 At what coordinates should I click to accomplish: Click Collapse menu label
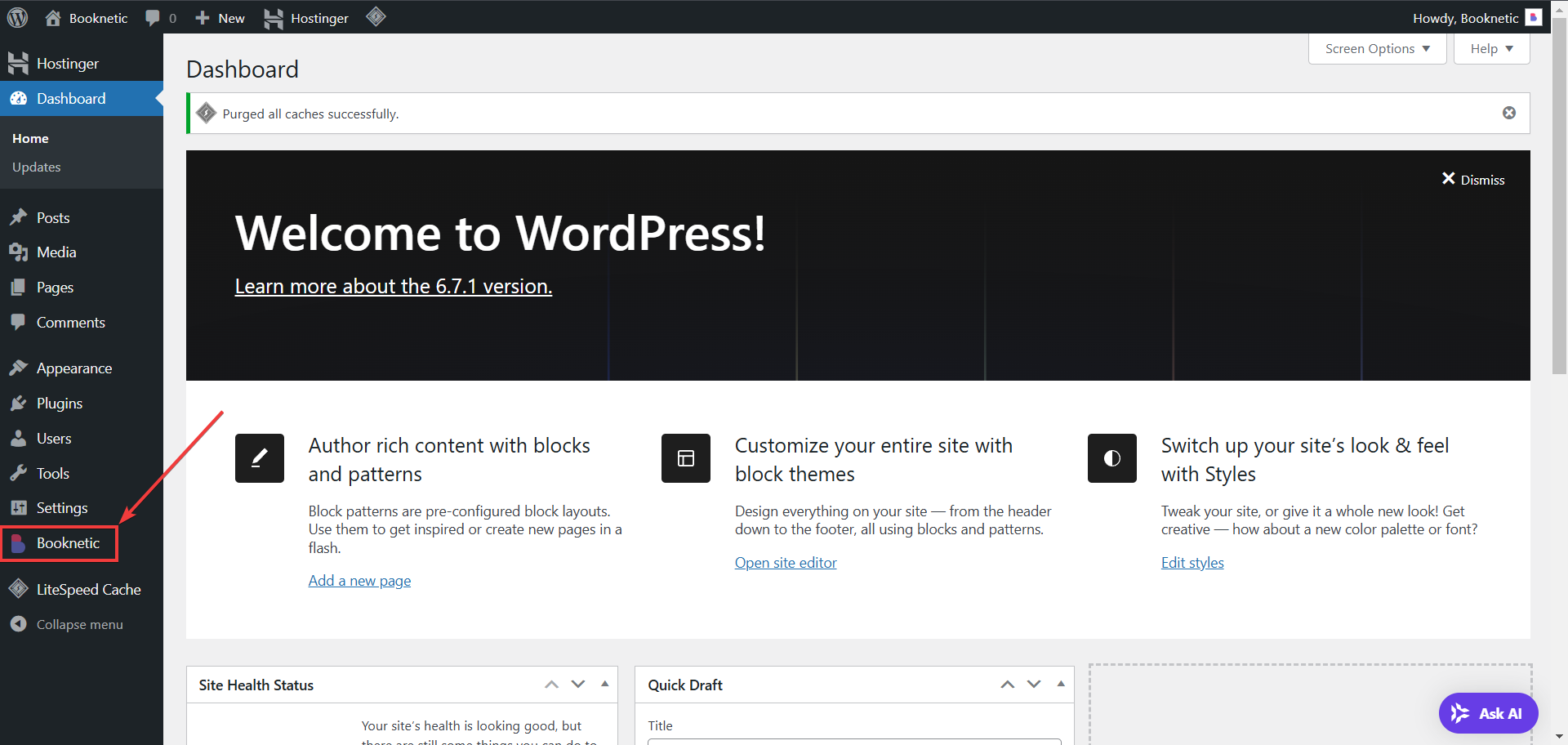click(80, 624)
